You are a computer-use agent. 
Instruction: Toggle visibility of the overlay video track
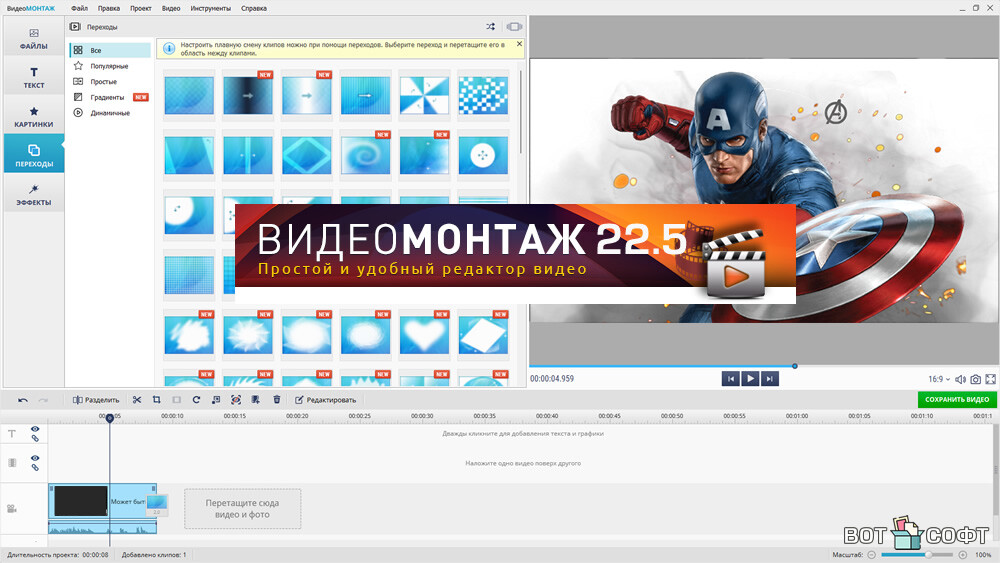click(35, 458)
